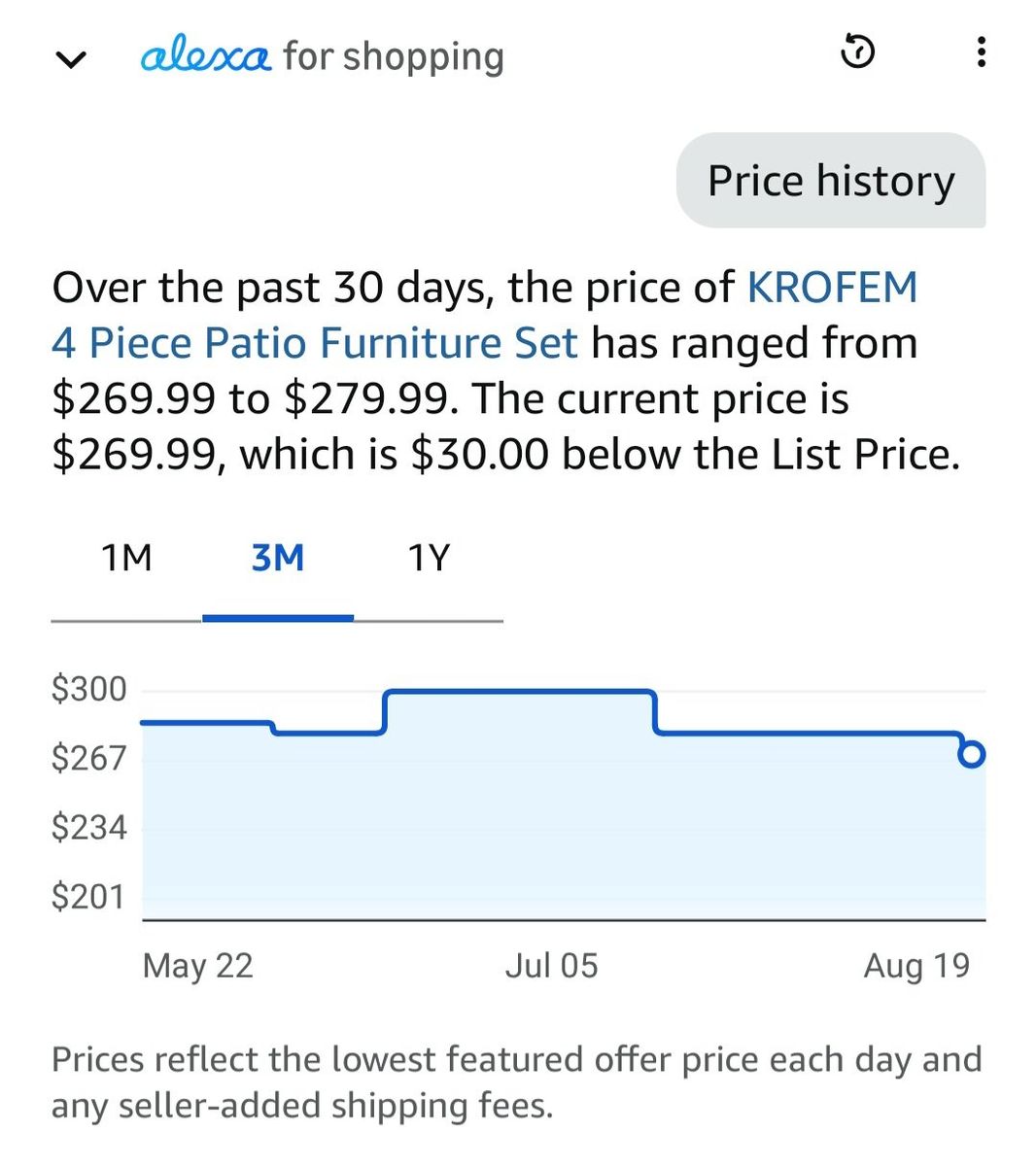Select the 3M tab
The height and width of the screenshot is (1166, 1036).
coord(278,559)
